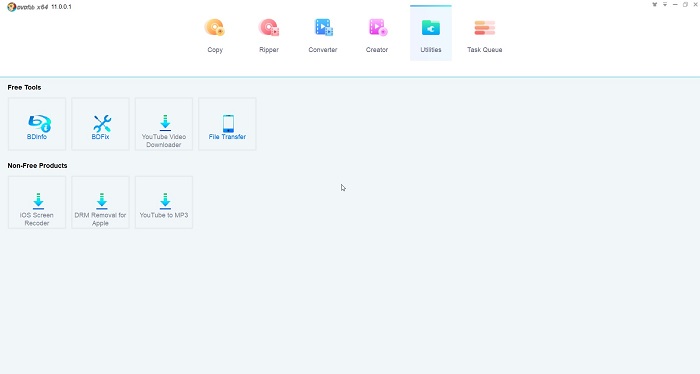Download YouTube to MP3 product
This screenshot has height=374, width=700.
click(x=164, y=203)
